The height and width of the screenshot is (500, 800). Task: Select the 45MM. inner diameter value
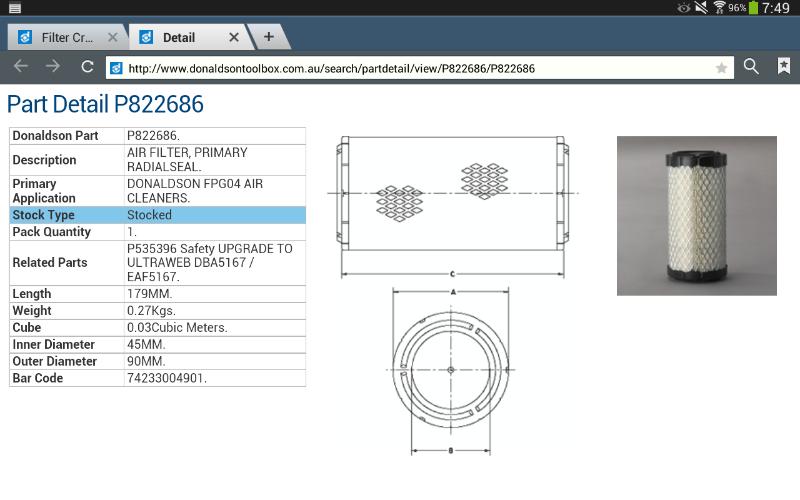coord(146,344)
